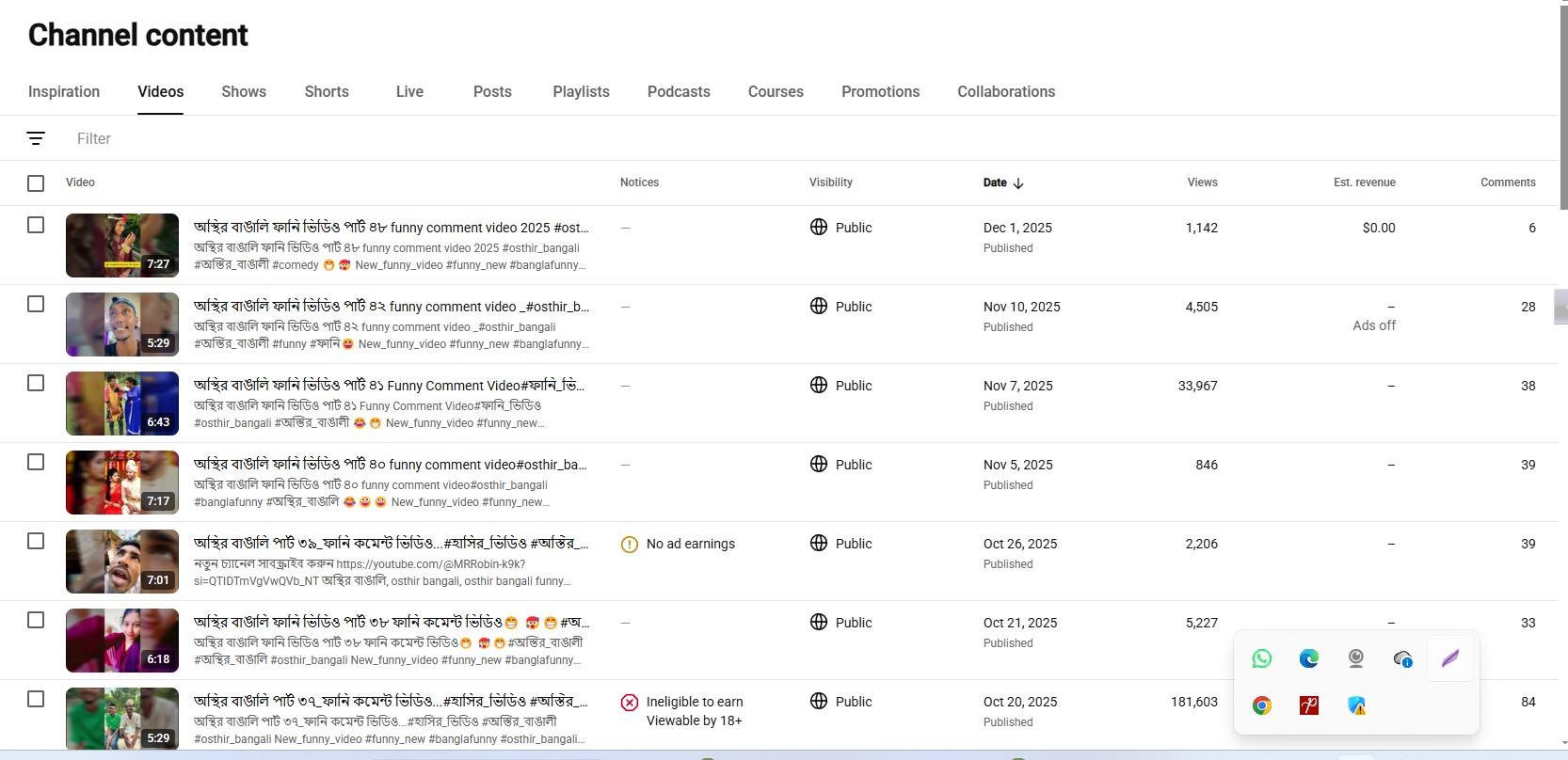Click the Ineligible to earn red X icon
Viewport: 1568px width, 760px height.
tap(630, 703)
